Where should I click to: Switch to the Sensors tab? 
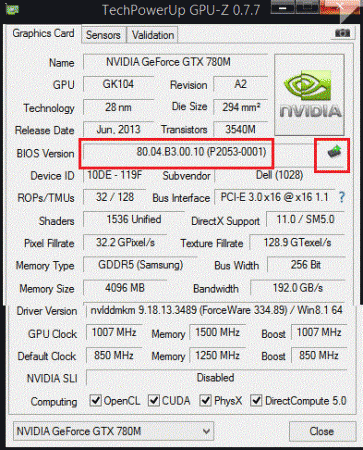pyautogui.click(x=103, y=35)
